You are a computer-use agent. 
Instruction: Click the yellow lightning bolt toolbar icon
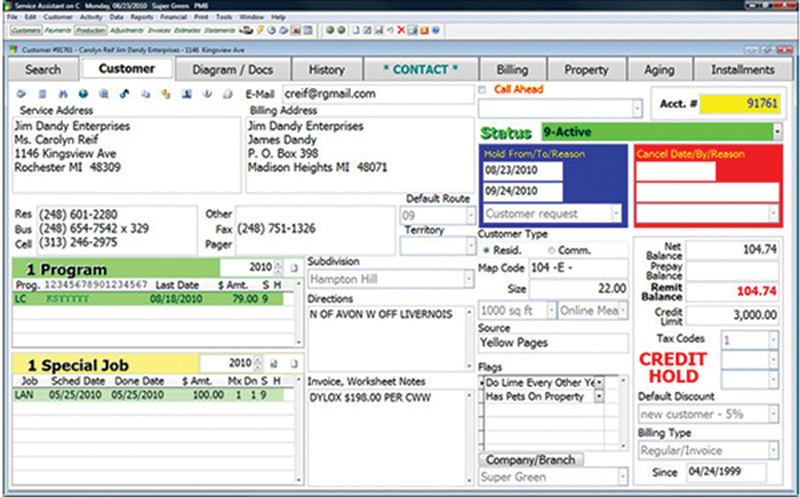point(260,31)
